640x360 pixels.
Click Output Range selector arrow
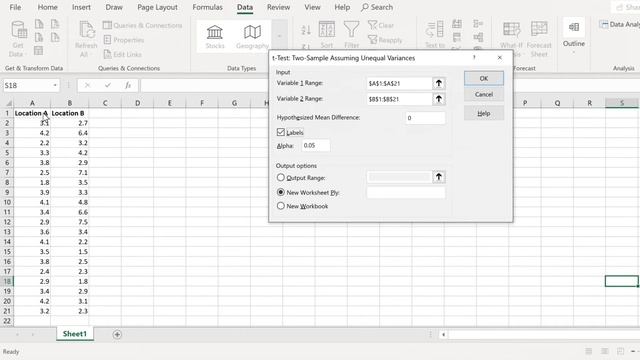(439, 177)
